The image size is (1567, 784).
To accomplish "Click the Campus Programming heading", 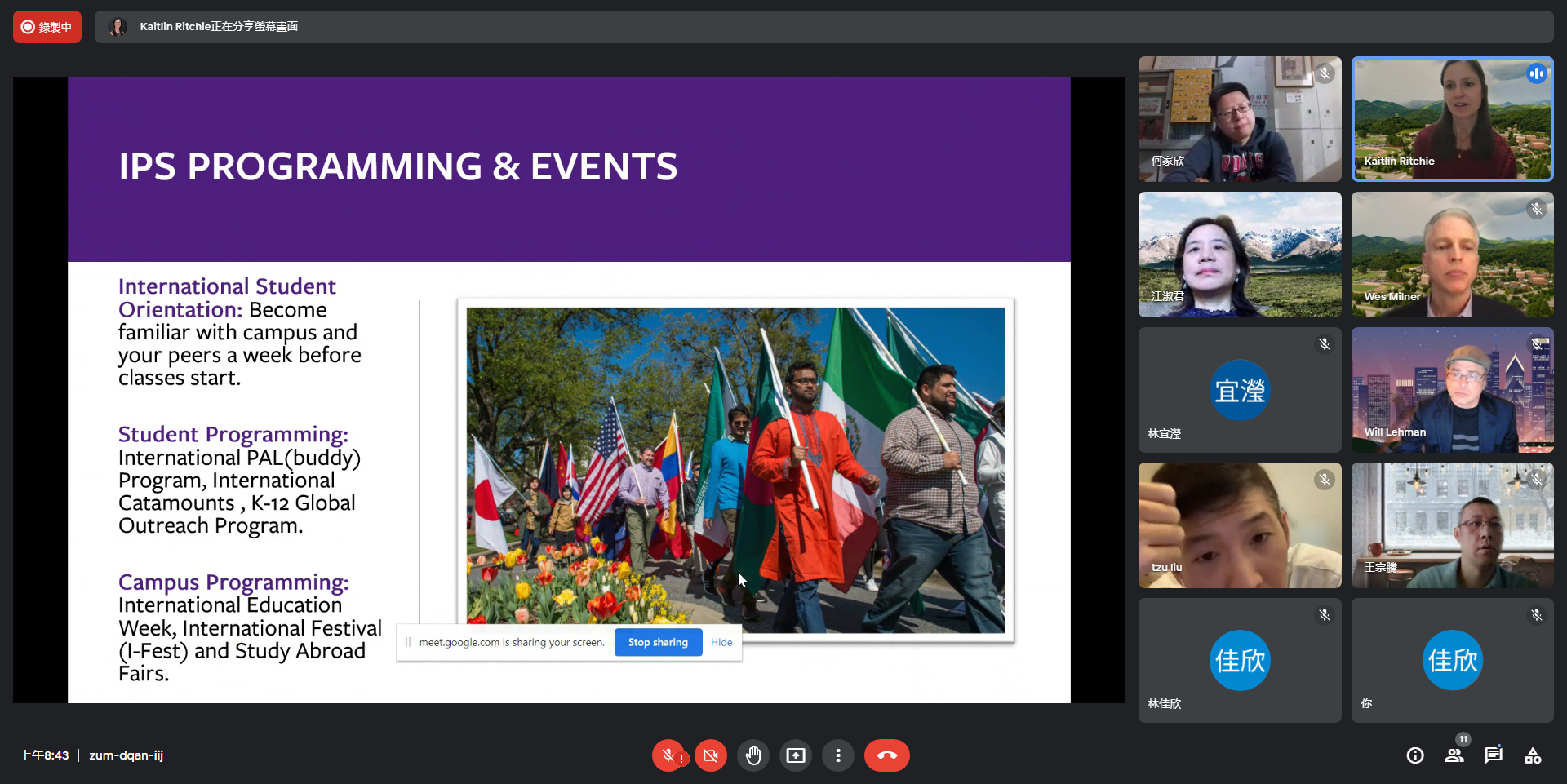I will 233,582.
